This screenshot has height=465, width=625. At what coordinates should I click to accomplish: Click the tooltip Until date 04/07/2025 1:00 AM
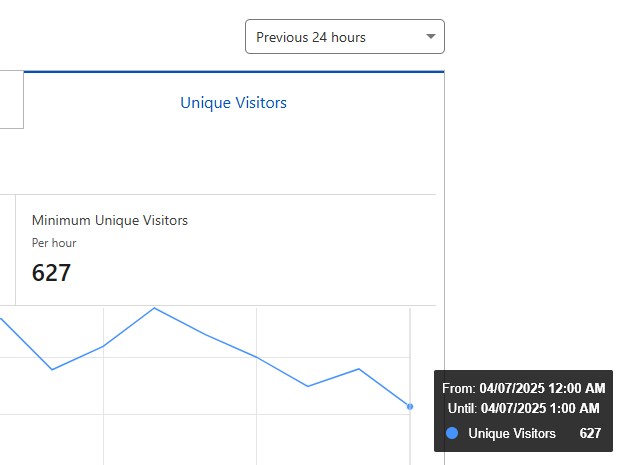click(x=539, y=408)
